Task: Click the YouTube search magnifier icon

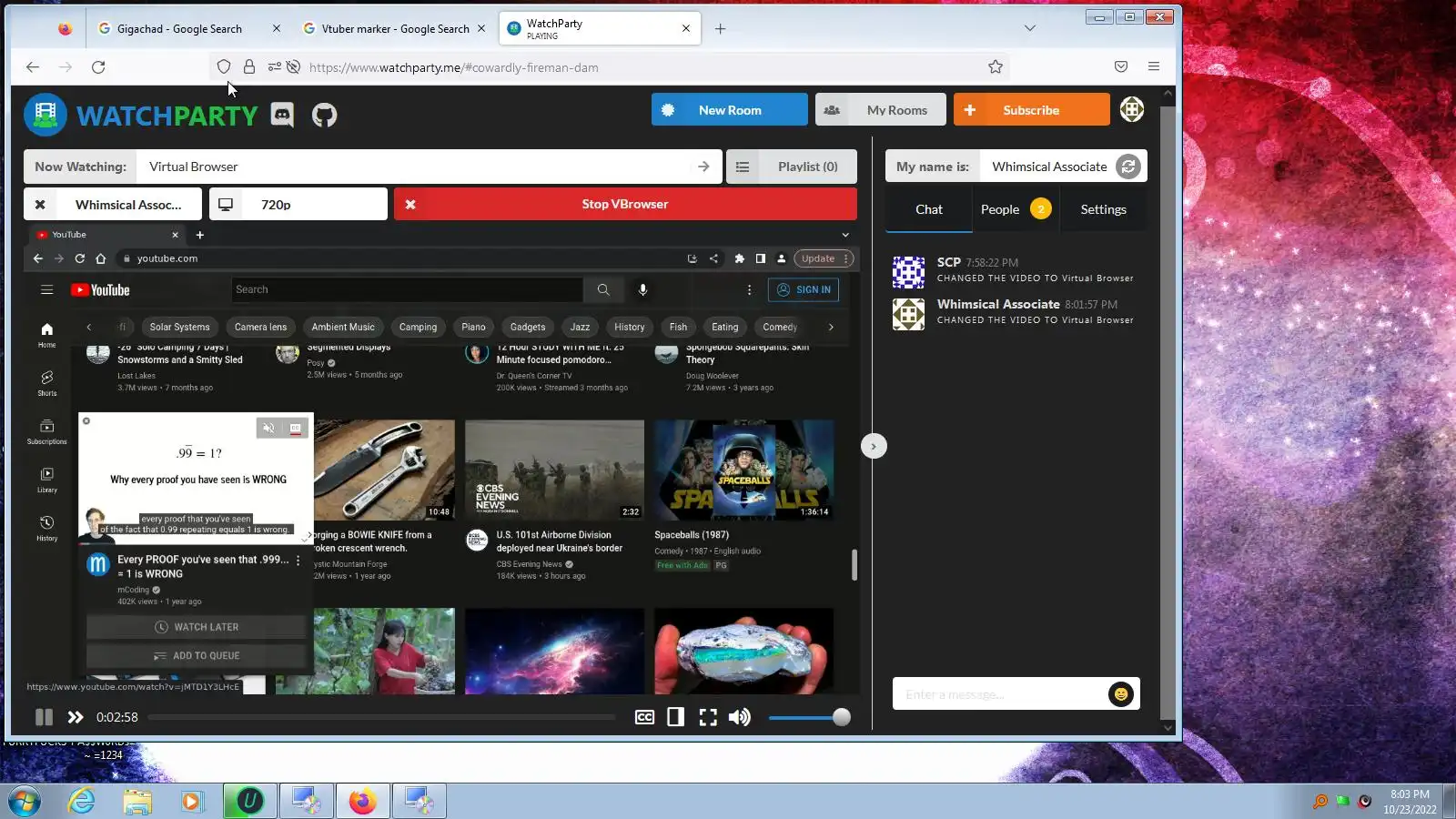Action: (x=603, y=289)
